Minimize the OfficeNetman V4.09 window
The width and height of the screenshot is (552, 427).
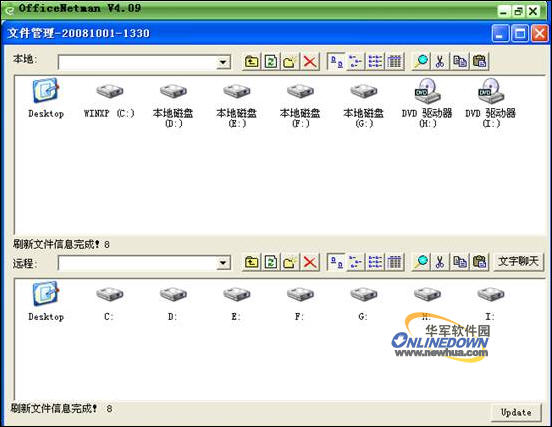(x=504, y=11)
